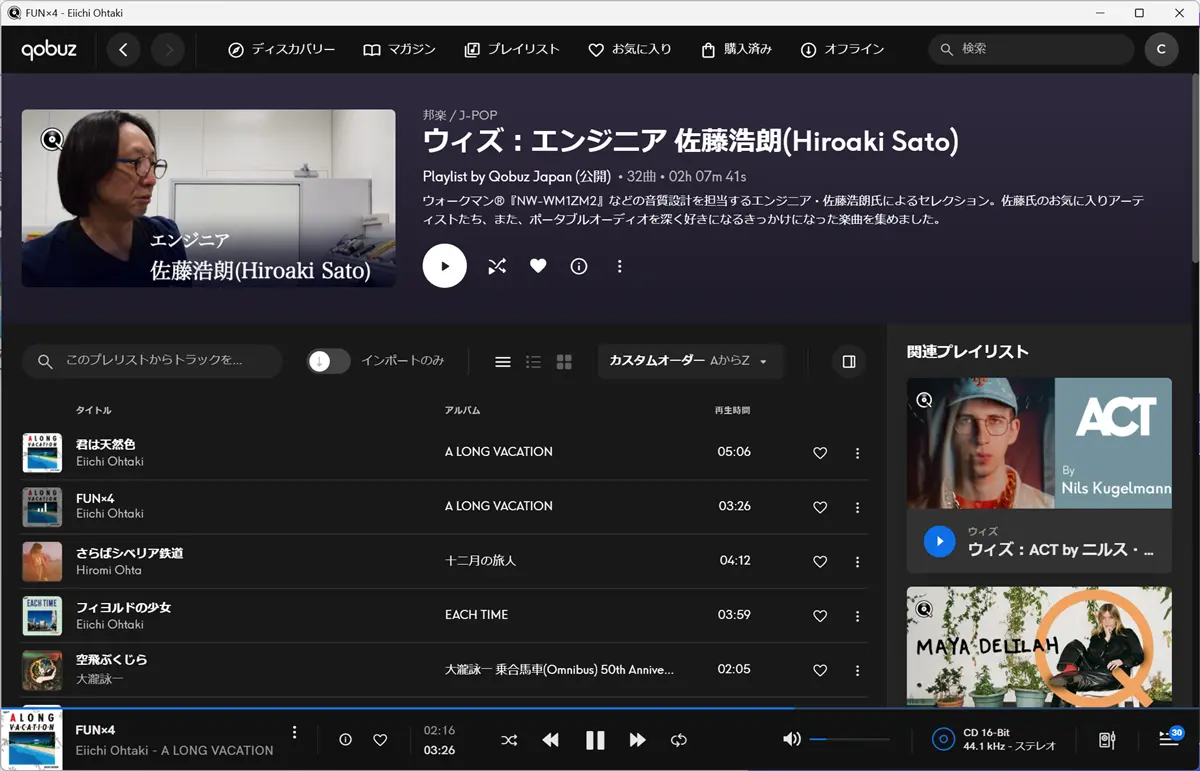Open the 購入済み menu
Viewport: 1200px width, 771px height.
click(x=736, y=49)
